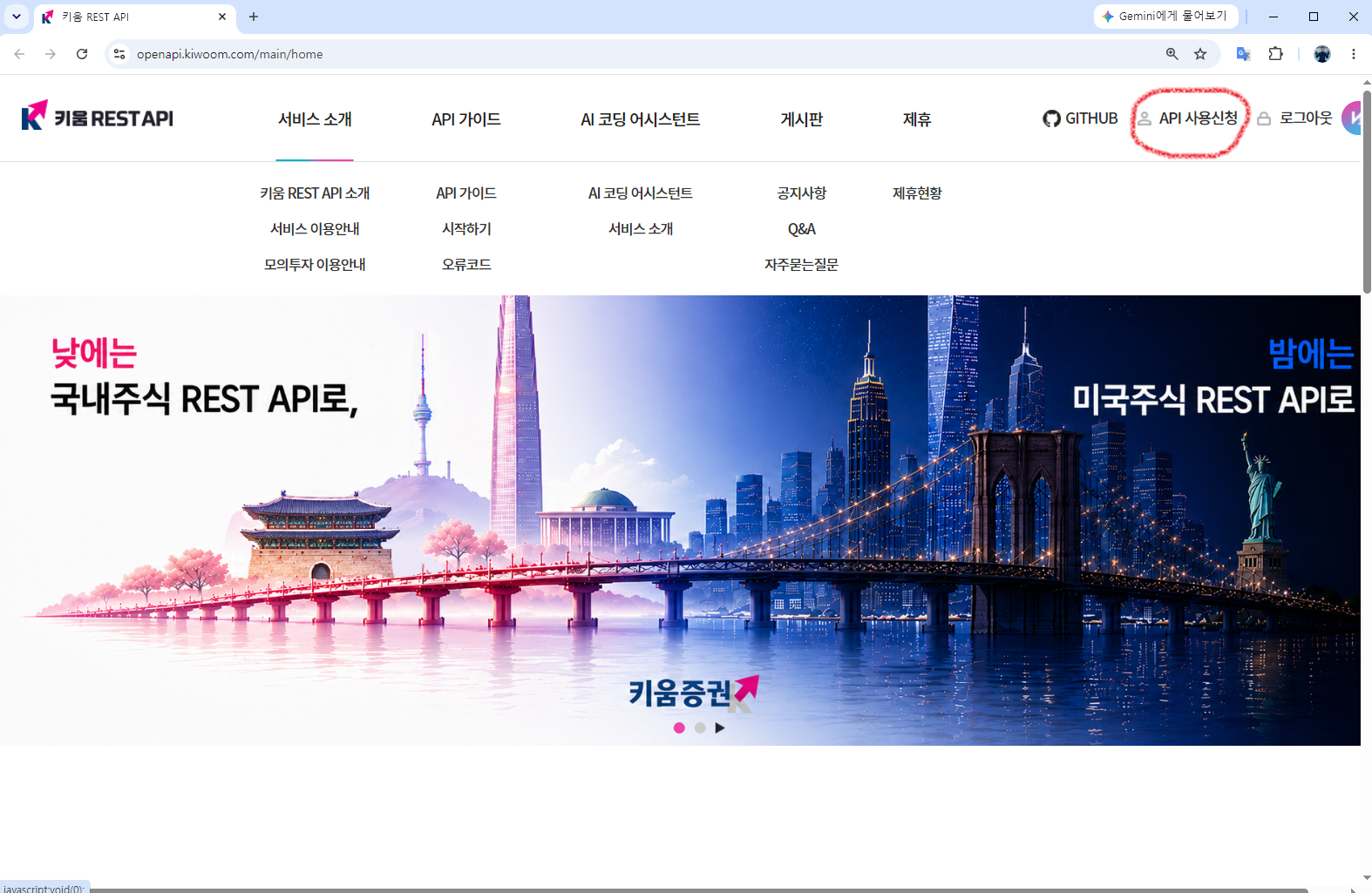Click the browser back arrow

19,54
